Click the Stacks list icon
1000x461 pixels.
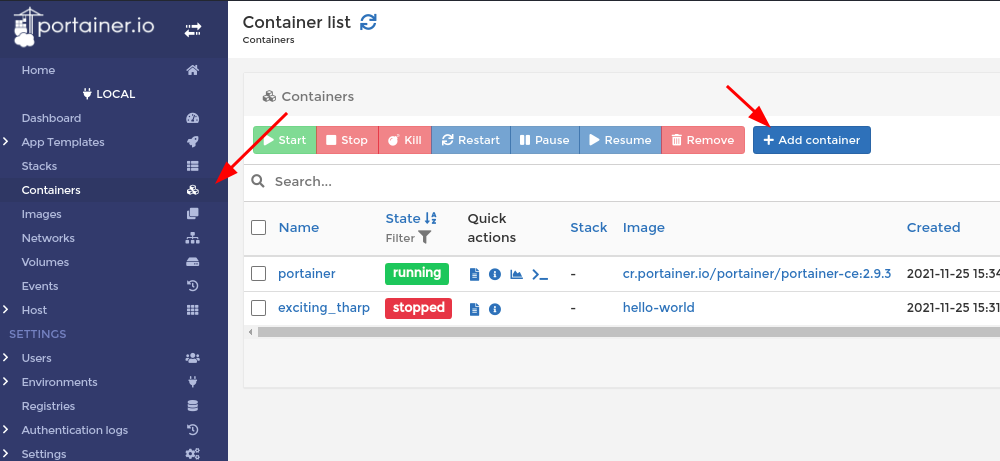pyautogui.click(x=193, y=166)
